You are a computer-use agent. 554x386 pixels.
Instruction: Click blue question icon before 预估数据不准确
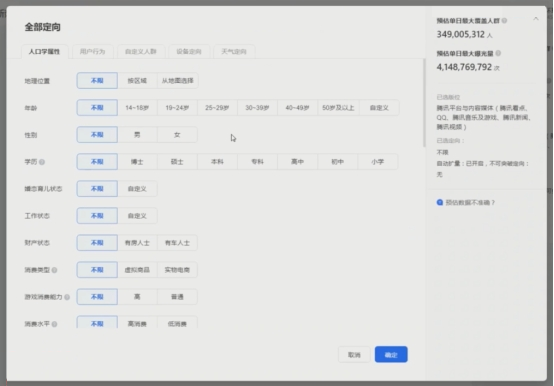click(440, 202)
